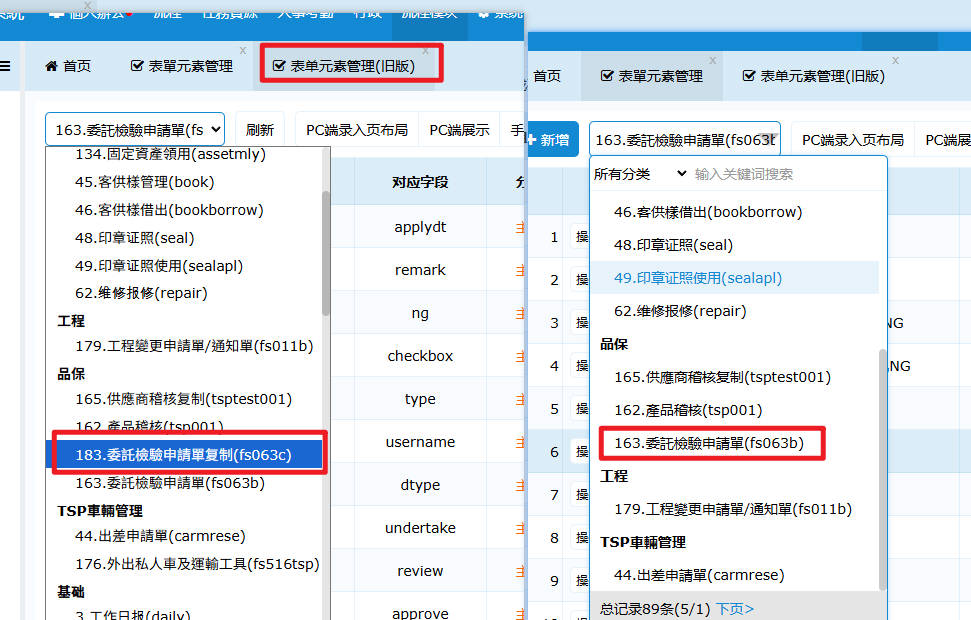Click the 刷新 refresh button

pos(260,130)
